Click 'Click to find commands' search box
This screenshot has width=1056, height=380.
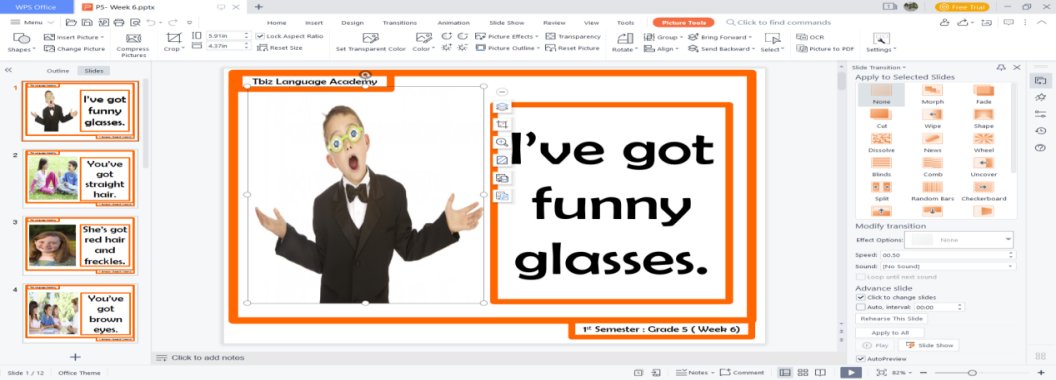pos(778,22)
